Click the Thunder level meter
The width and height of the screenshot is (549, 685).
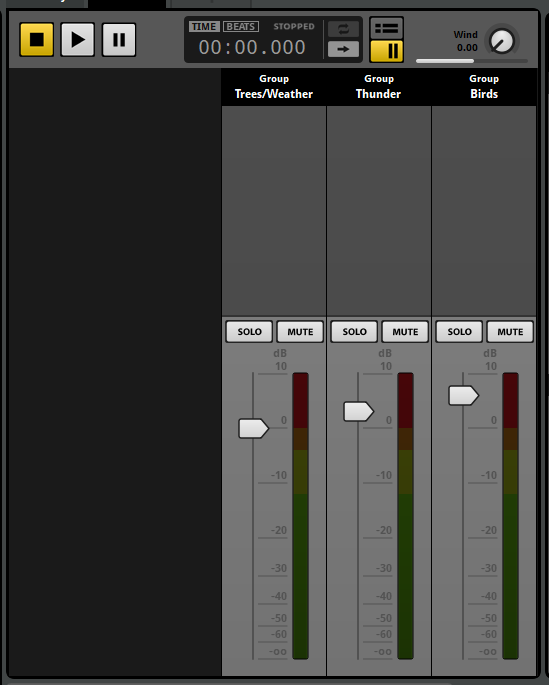pyautogui.click(x=405, y=515)
